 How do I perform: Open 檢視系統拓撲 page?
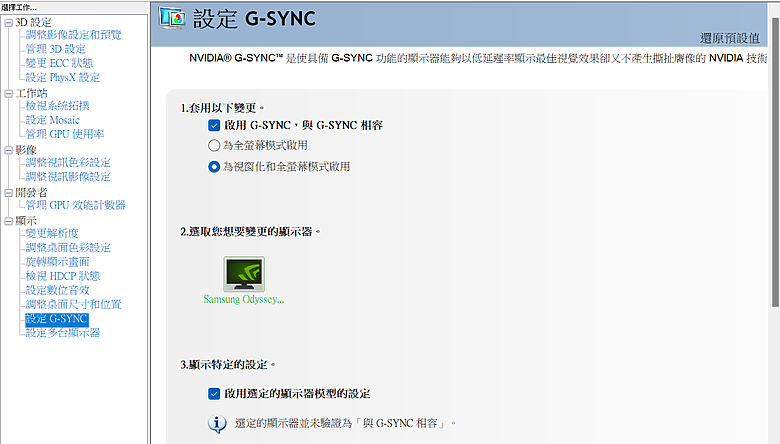58,105
